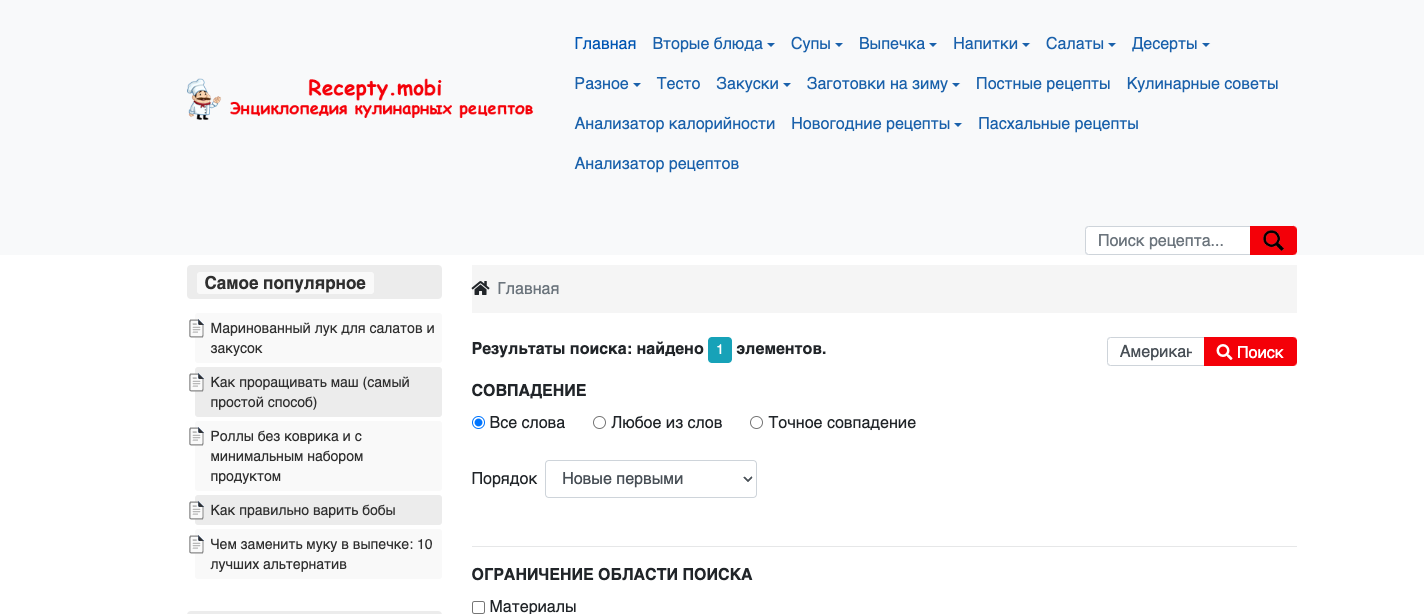The height and width of the screenshot is (614, 1424).
Task: Choose Точное совпадение radio option
Action: [757, 423]
